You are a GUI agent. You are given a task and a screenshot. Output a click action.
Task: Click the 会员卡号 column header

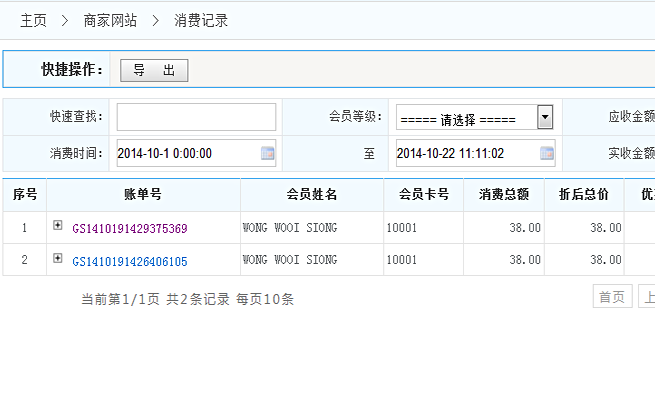pos(423,194)
